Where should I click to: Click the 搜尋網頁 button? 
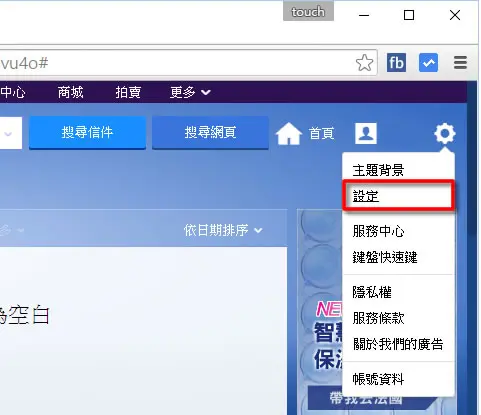click(210, 133)
